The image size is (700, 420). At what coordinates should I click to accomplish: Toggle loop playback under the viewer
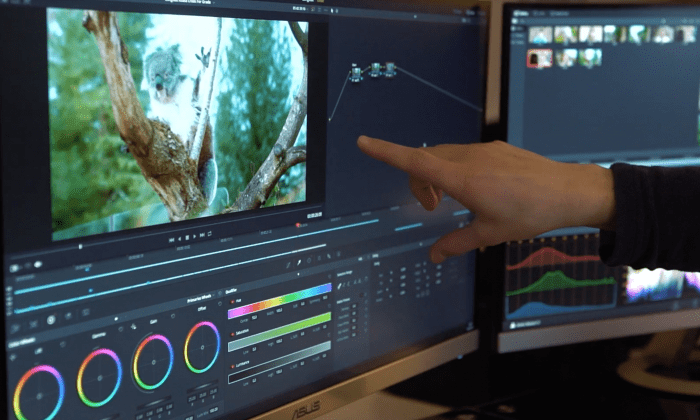click(210, 233)
